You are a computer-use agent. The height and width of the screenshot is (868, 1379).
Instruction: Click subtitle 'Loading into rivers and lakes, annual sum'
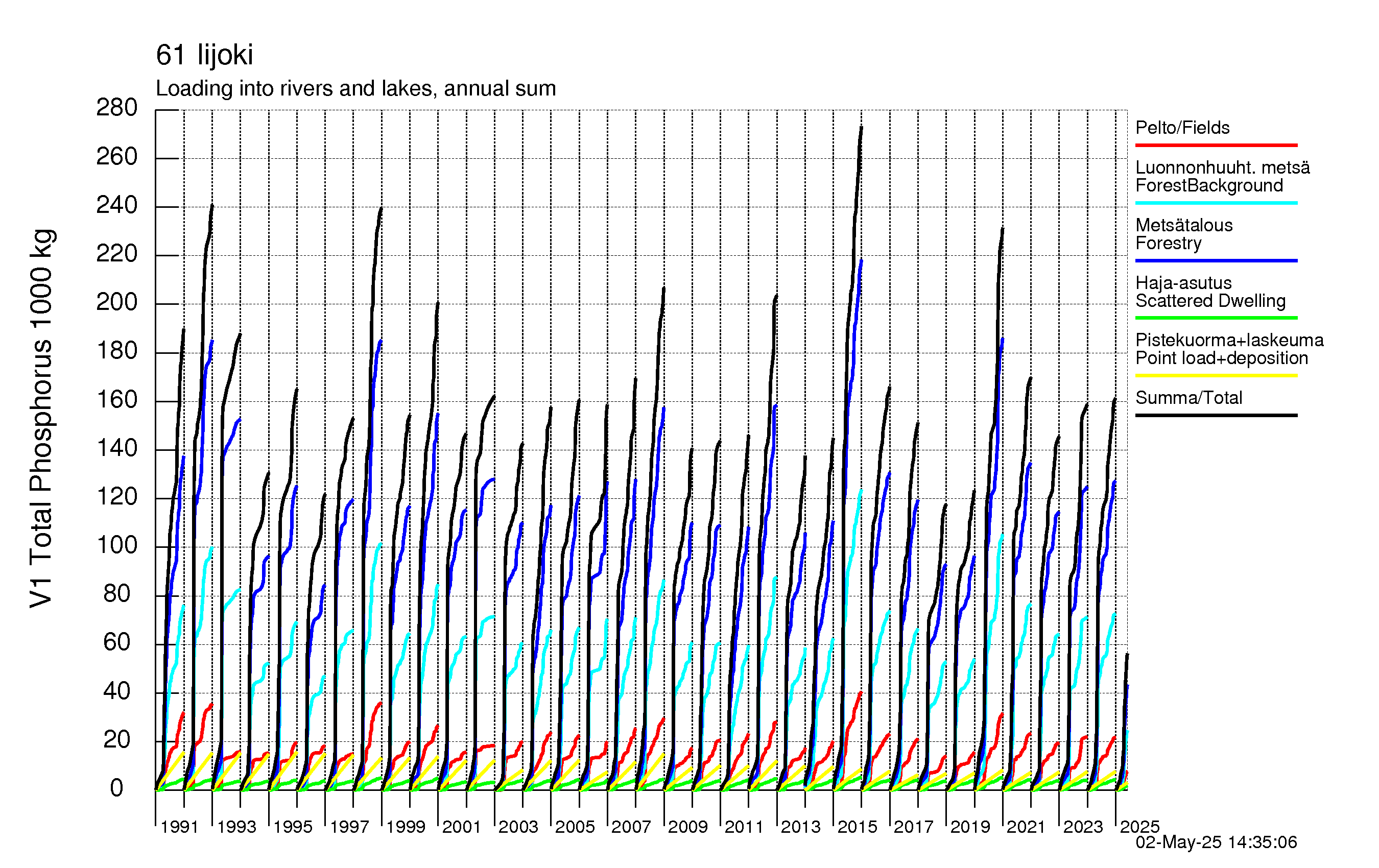click(355, 89)
